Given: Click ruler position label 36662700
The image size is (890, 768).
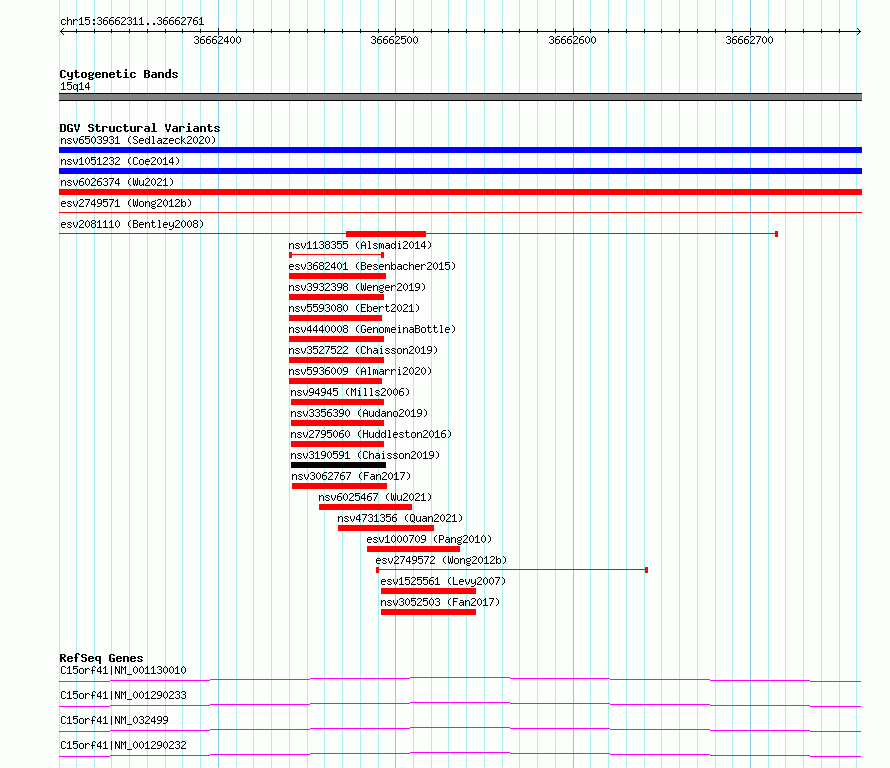Looking at the screenshot, I should pos(749,40).
